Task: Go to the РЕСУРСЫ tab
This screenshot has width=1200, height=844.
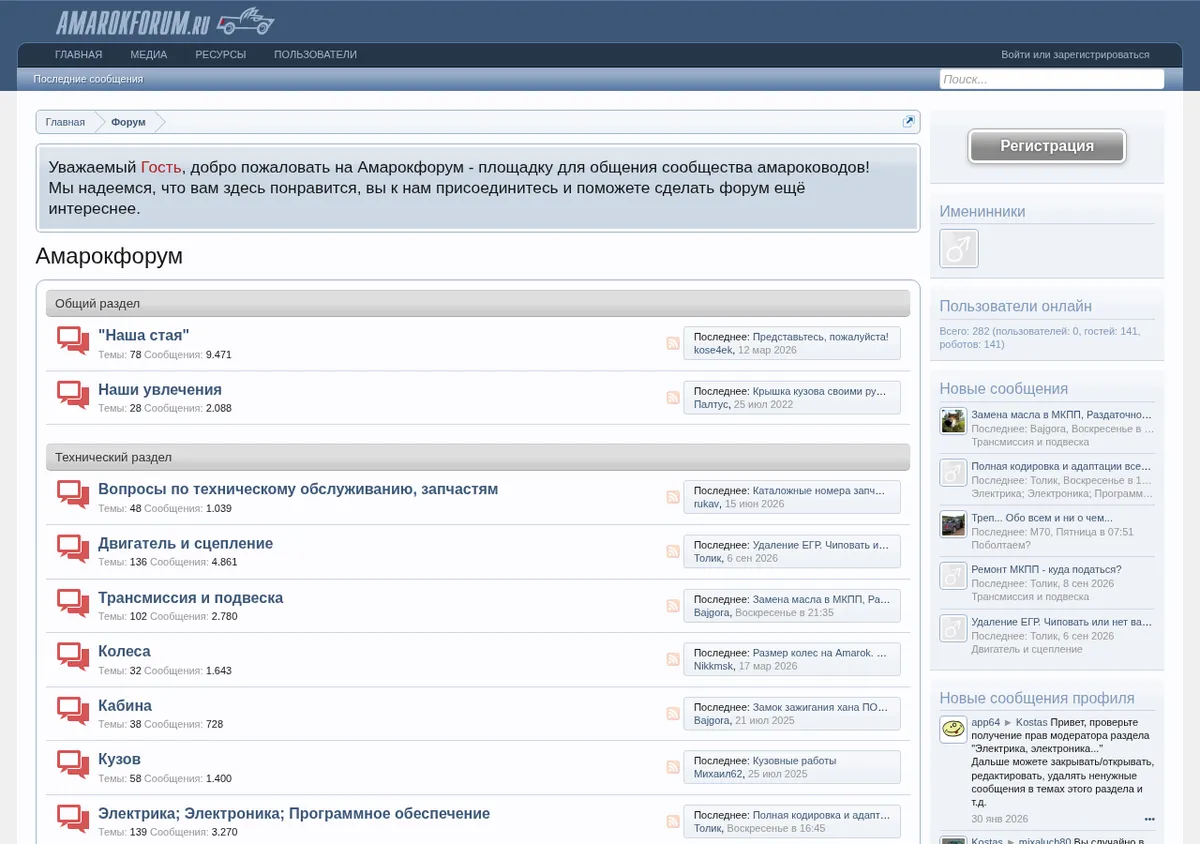Action: [220, 55]
